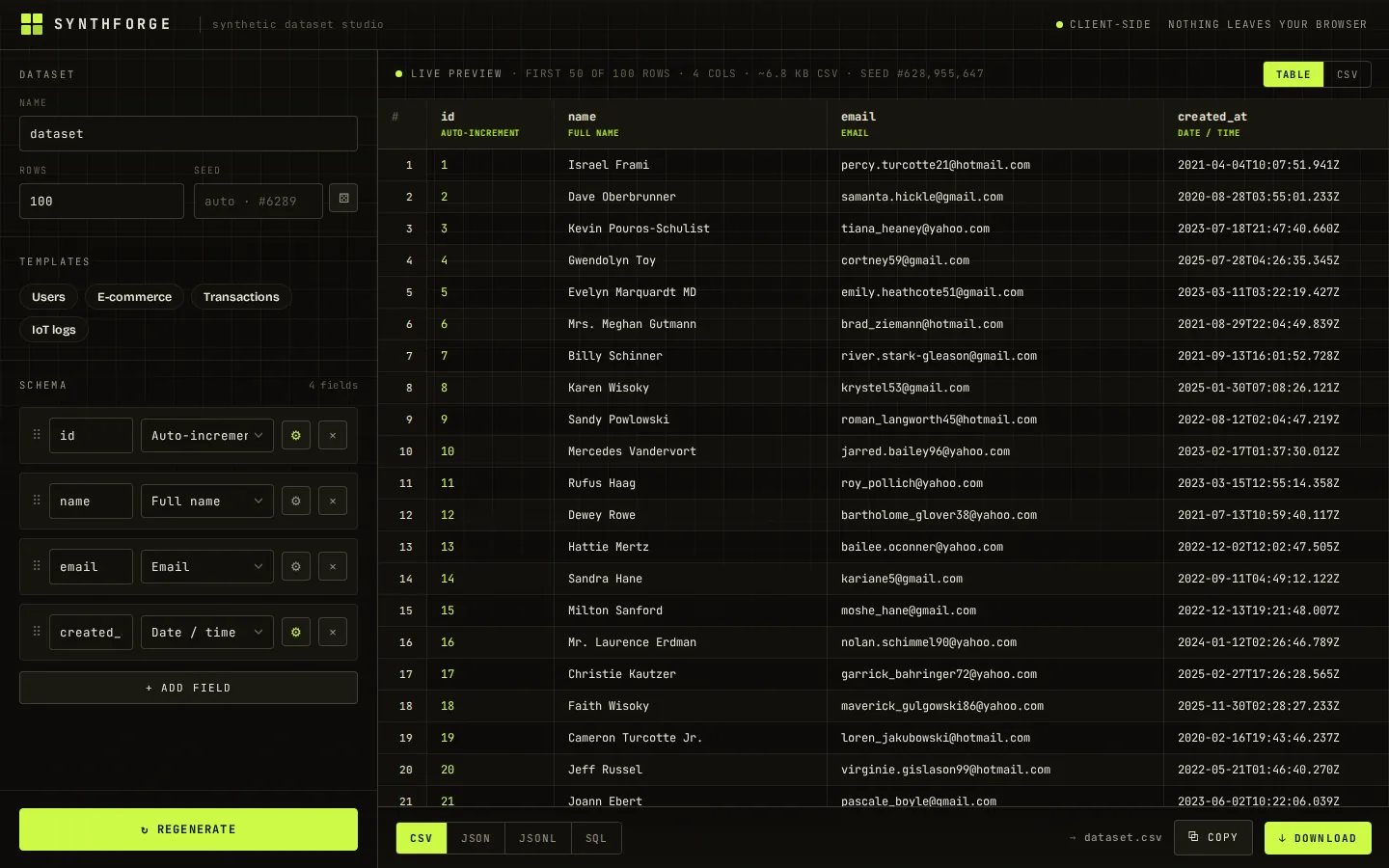Apply the IoT logs template
The image size is (1389, 868).
pyautogui.click(x=54, y=330)
